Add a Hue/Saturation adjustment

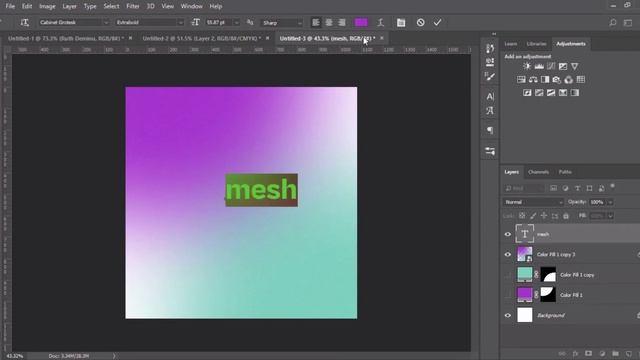click(x=521, y=80)
